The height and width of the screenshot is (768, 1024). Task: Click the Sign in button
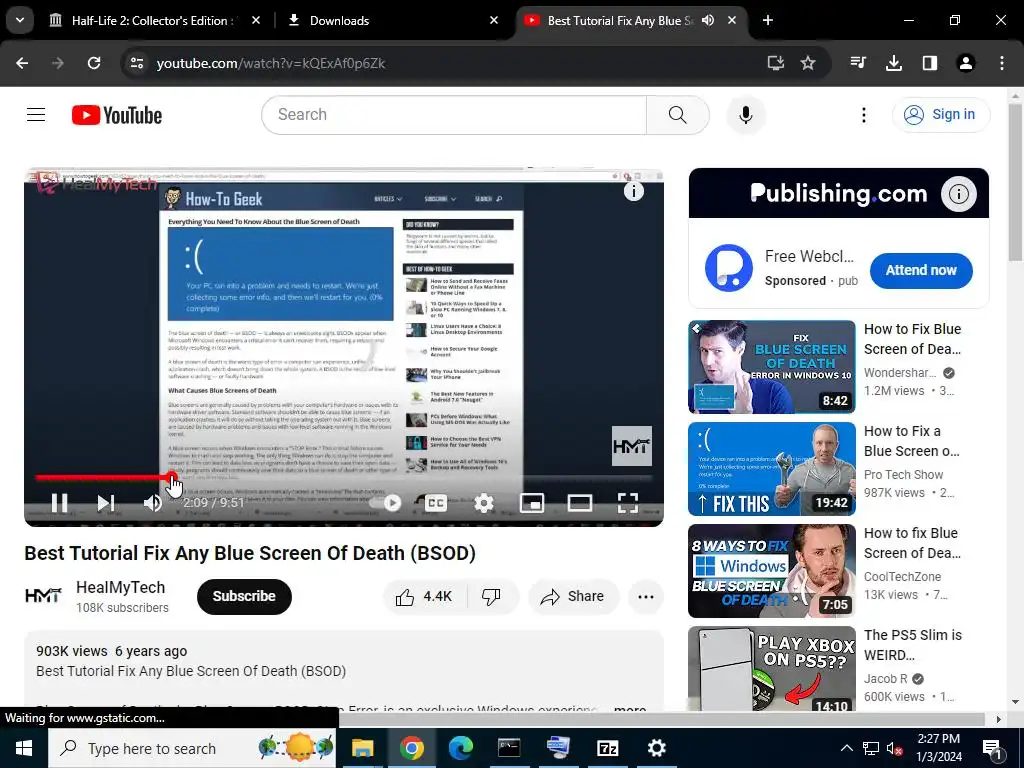coord(941,114)
